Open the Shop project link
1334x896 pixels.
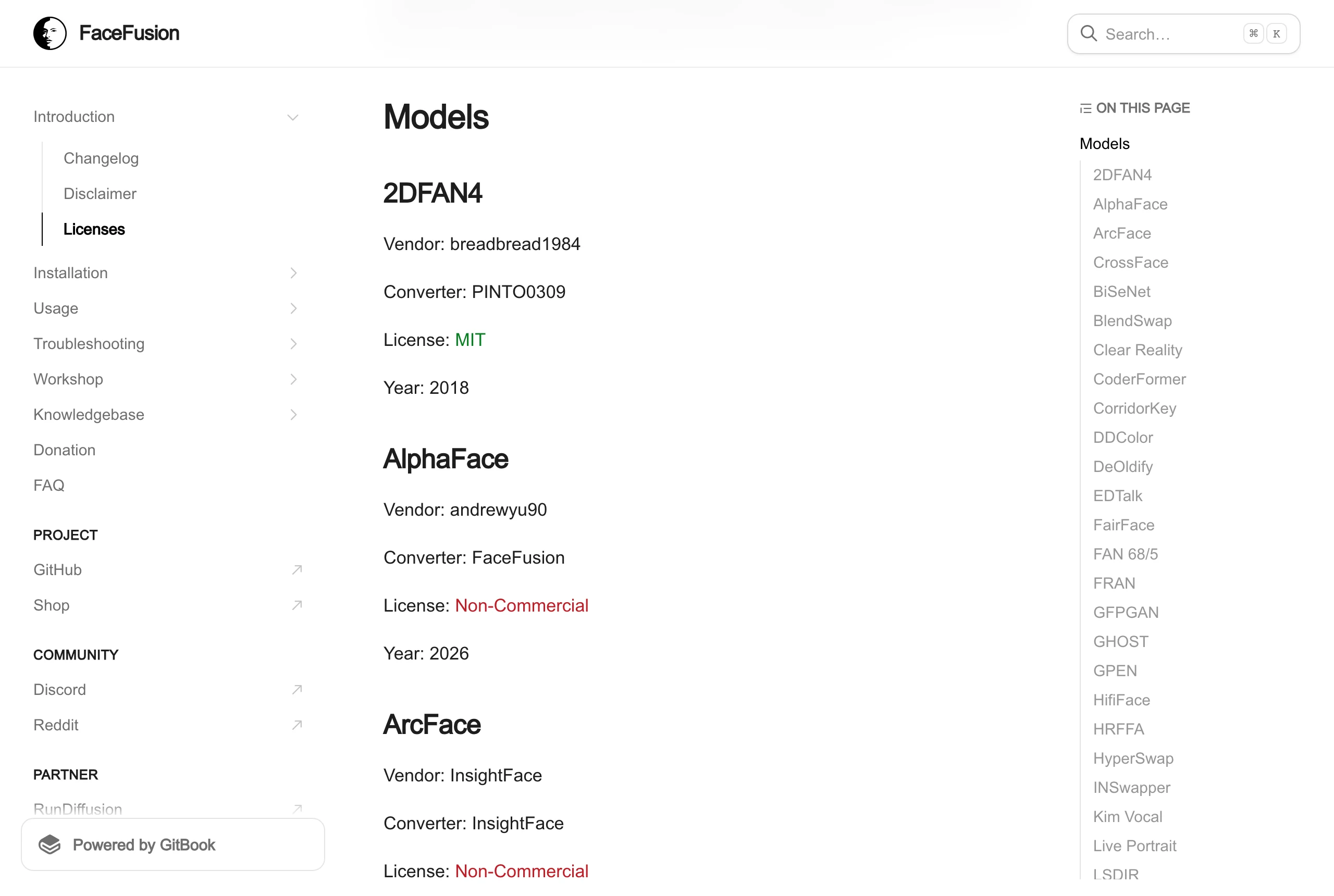[52, 605]
